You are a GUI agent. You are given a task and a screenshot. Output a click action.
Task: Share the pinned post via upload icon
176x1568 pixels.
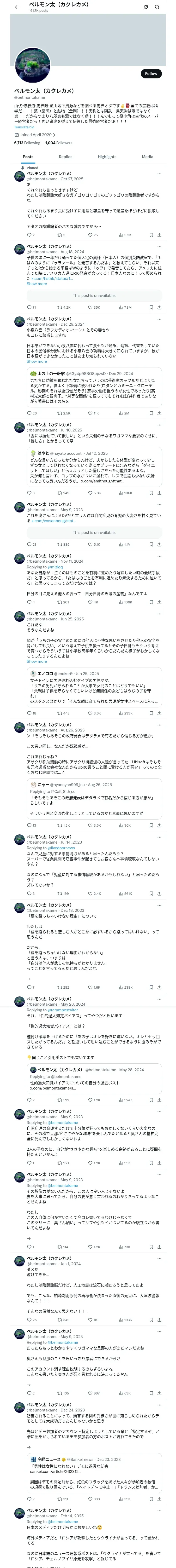160,235
